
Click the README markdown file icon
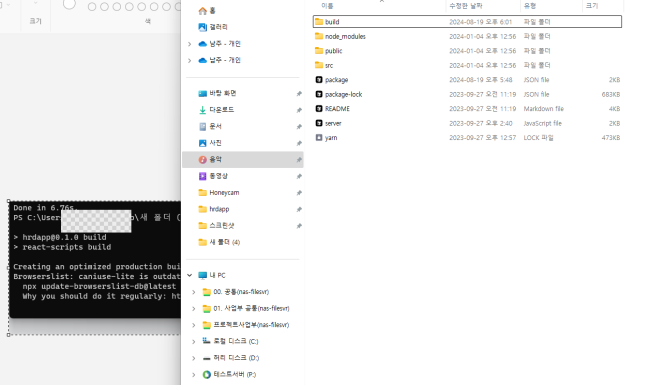(319, 109)
